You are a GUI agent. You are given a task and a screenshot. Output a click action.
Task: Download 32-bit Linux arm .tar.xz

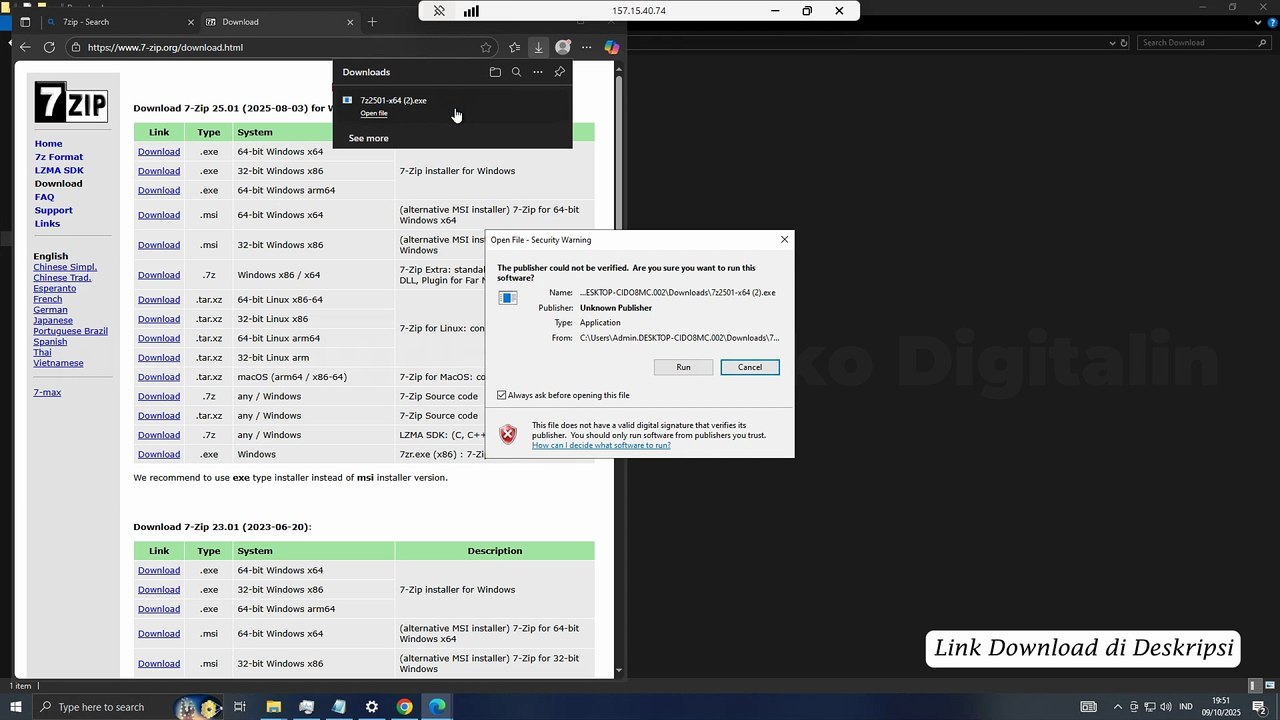(159, 358)
